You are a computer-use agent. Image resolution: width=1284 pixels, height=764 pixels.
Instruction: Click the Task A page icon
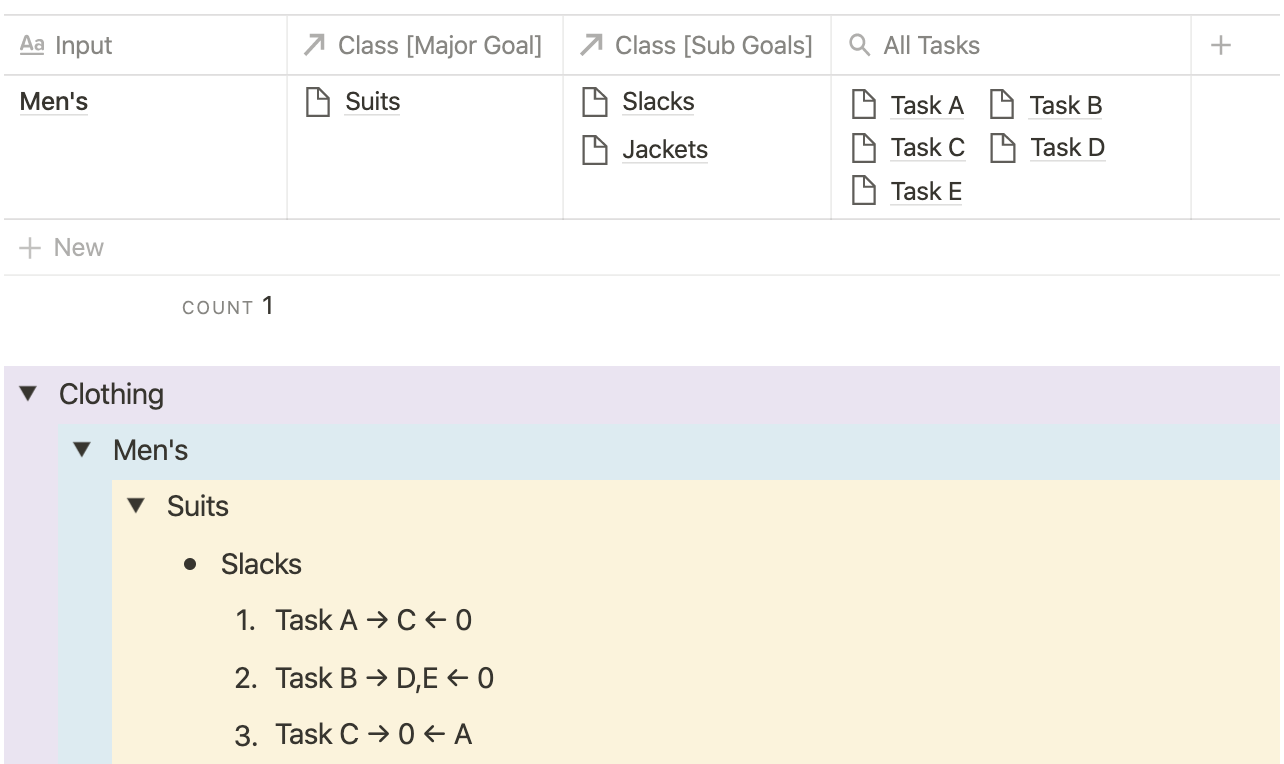coord(862,104)
